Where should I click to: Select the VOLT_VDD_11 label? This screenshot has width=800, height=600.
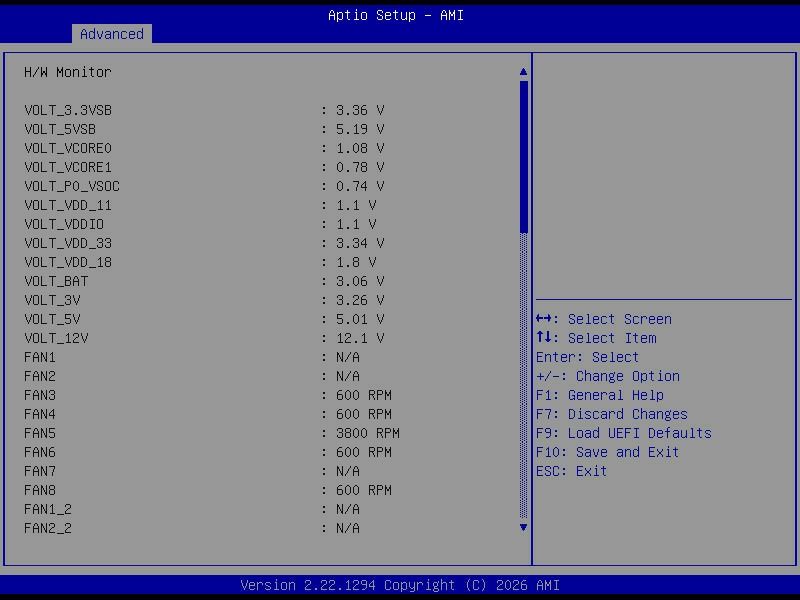click(68, 205)
